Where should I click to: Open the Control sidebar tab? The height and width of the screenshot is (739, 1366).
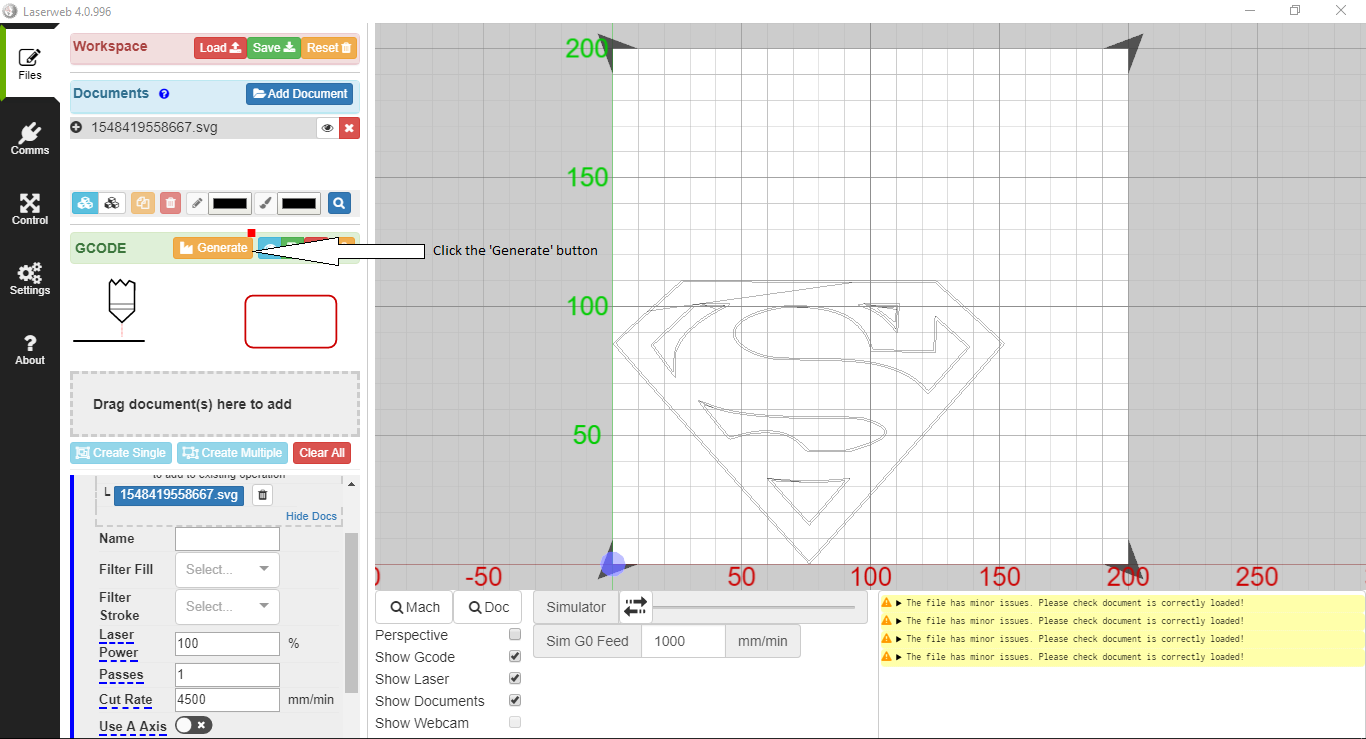coord(30,208)
